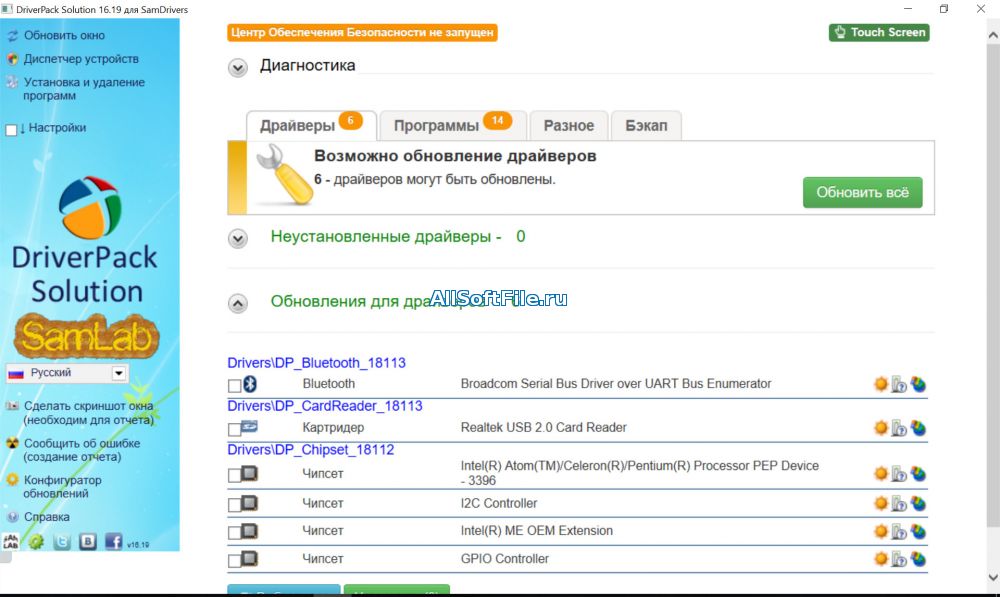
Task: Open the VK icon in the sidebar footer
Action: pos(88,542)
